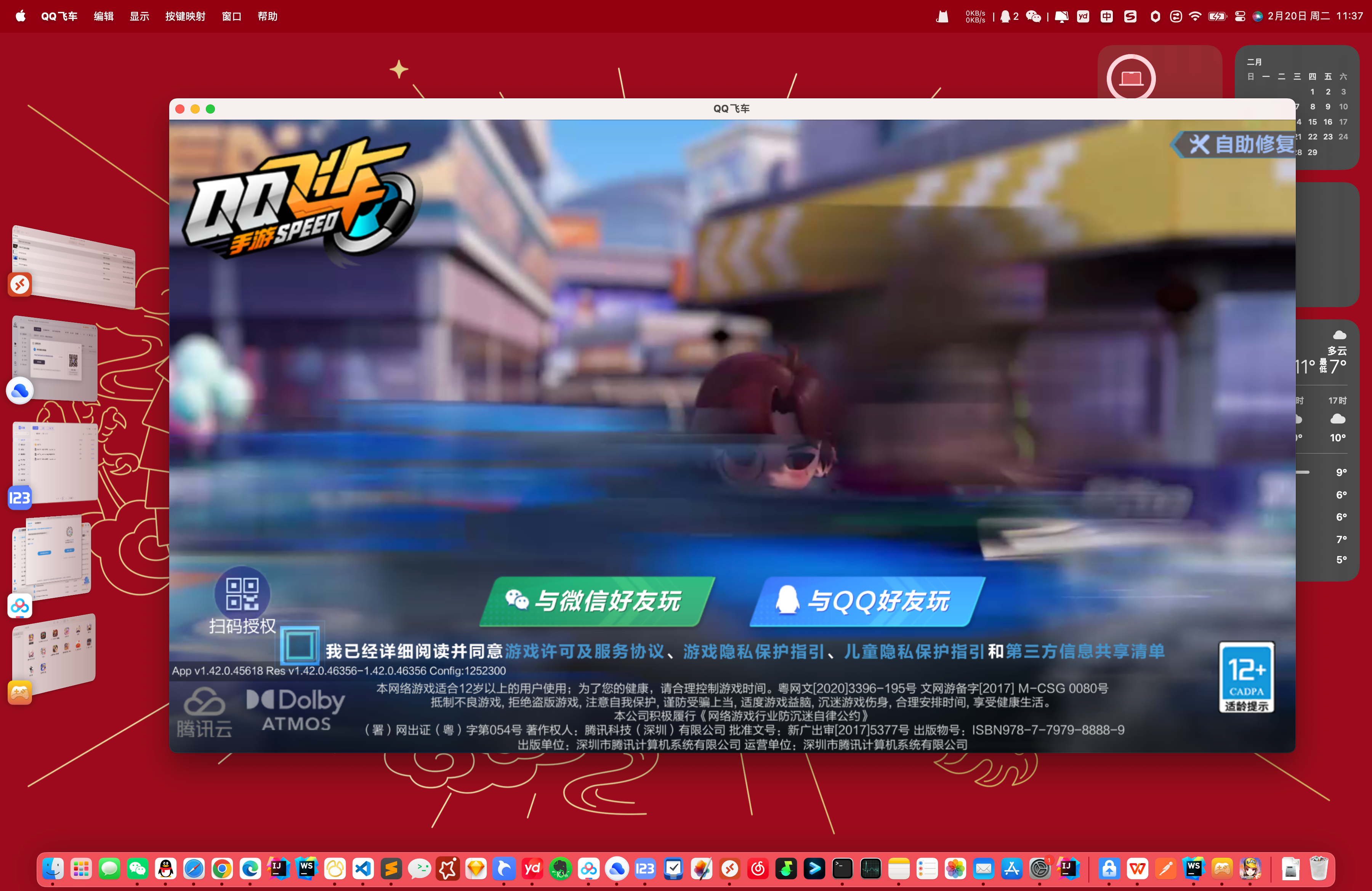Open WPS Office from the Dock

pyautogui.click(x=1137, y=869)
